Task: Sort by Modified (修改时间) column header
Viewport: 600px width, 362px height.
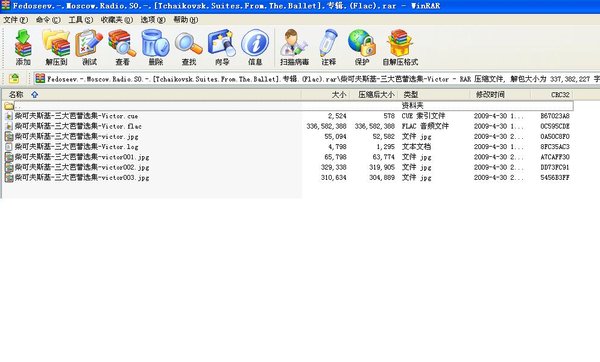Action: (x=500, y=95)
